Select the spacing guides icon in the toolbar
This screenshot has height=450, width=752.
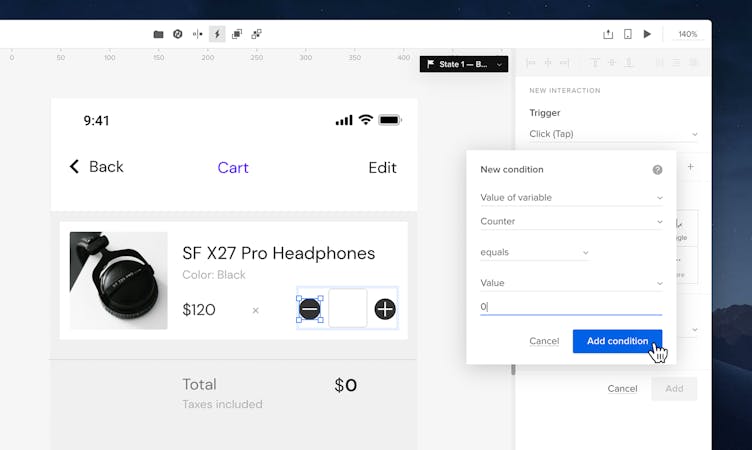click(x=198, y=34)
